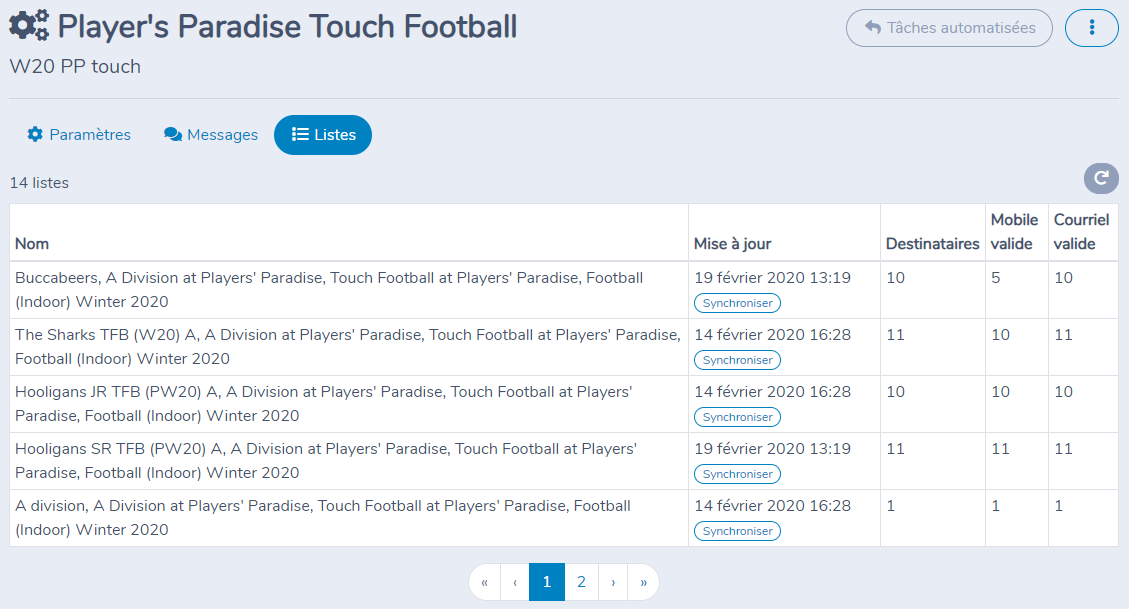Synchronize the A division list
The height and width of the screenshot is (609, 1129).
point(737,531)
